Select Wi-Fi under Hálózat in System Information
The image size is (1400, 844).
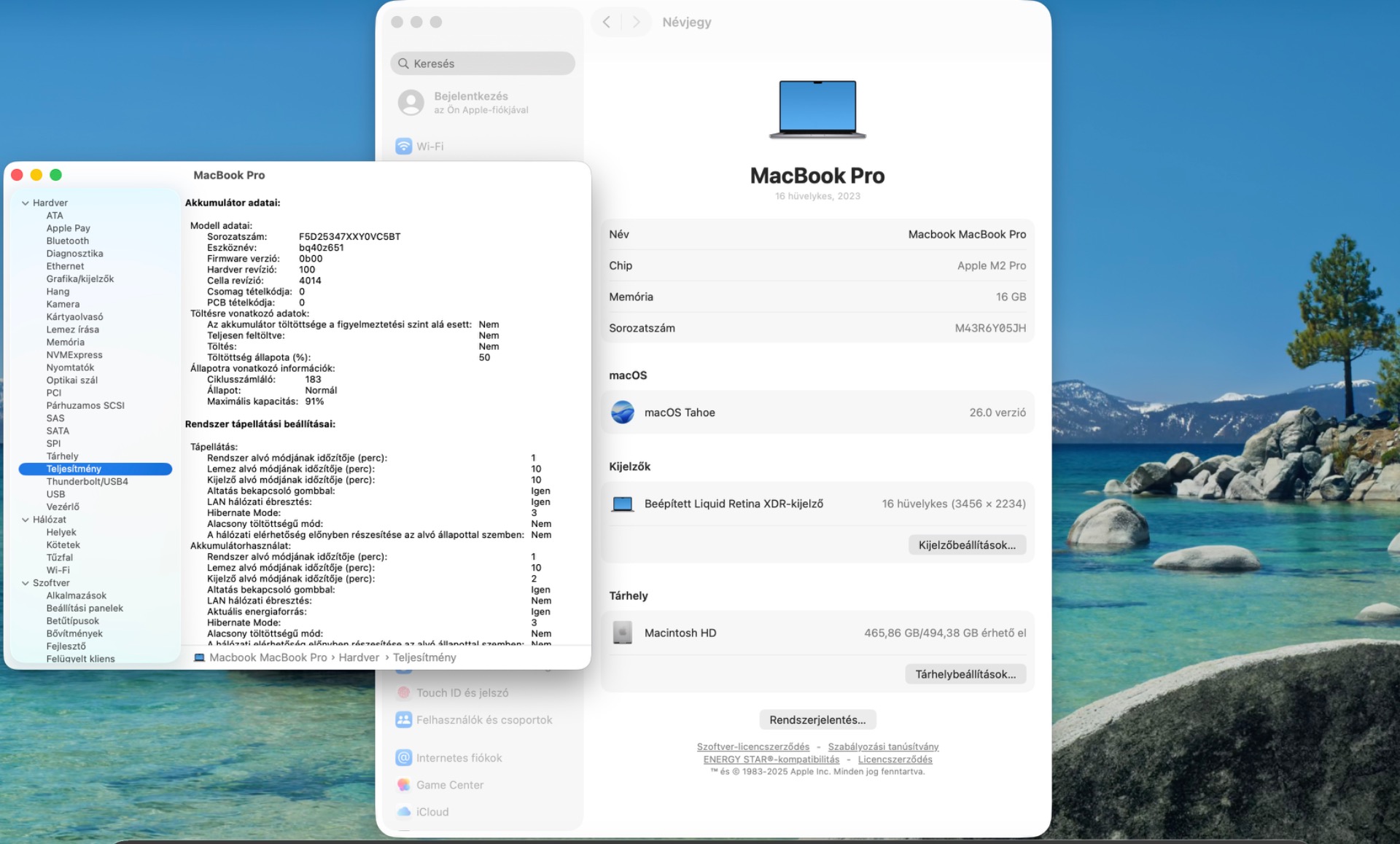(58, 571)
